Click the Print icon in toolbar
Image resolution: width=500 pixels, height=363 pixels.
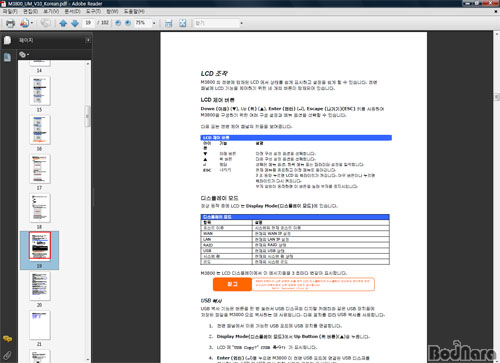click(x=10, y=23)
